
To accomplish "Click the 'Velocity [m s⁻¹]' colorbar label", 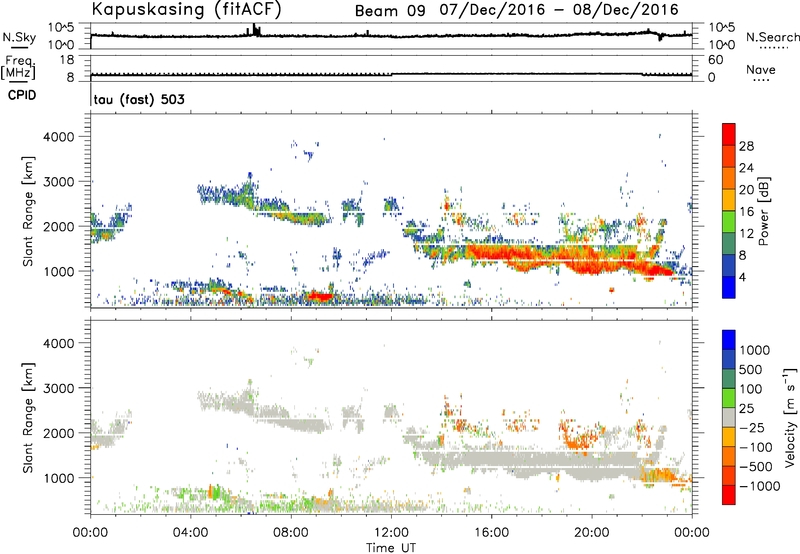I will point(790,416).
